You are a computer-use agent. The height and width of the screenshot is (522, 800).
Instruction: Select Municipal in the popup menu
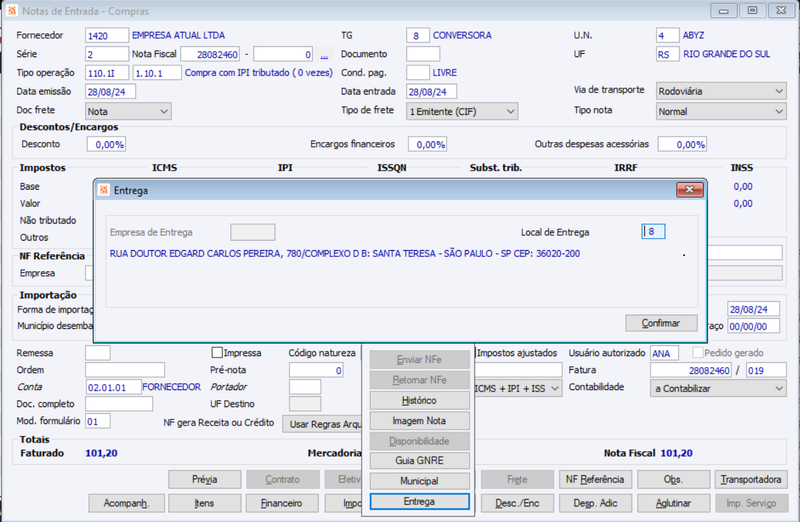(419, 481)
